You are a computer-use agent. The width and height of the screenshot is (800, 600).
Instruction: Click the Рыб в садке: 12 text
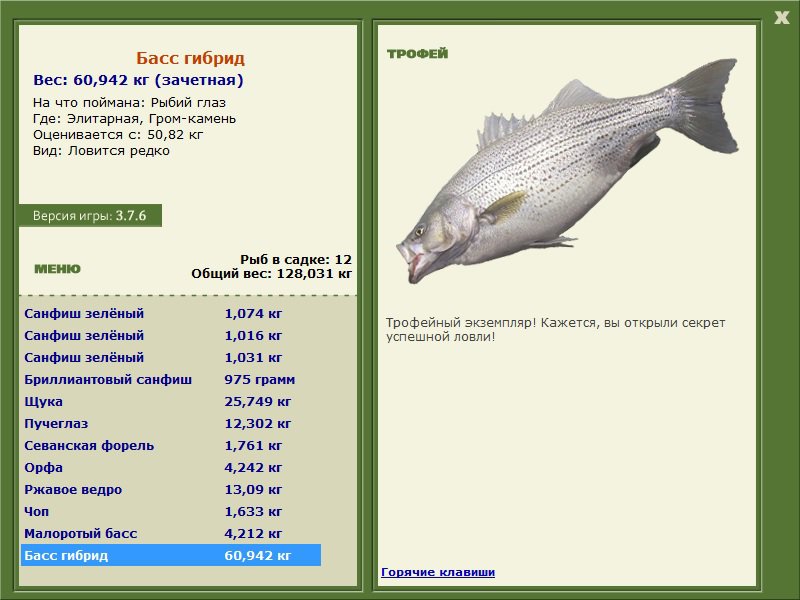(296, 259)
